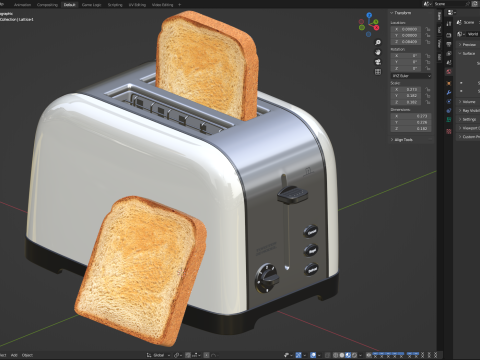
Task: Open the Output properties tab icon
Action: click(x=449, y=44)
